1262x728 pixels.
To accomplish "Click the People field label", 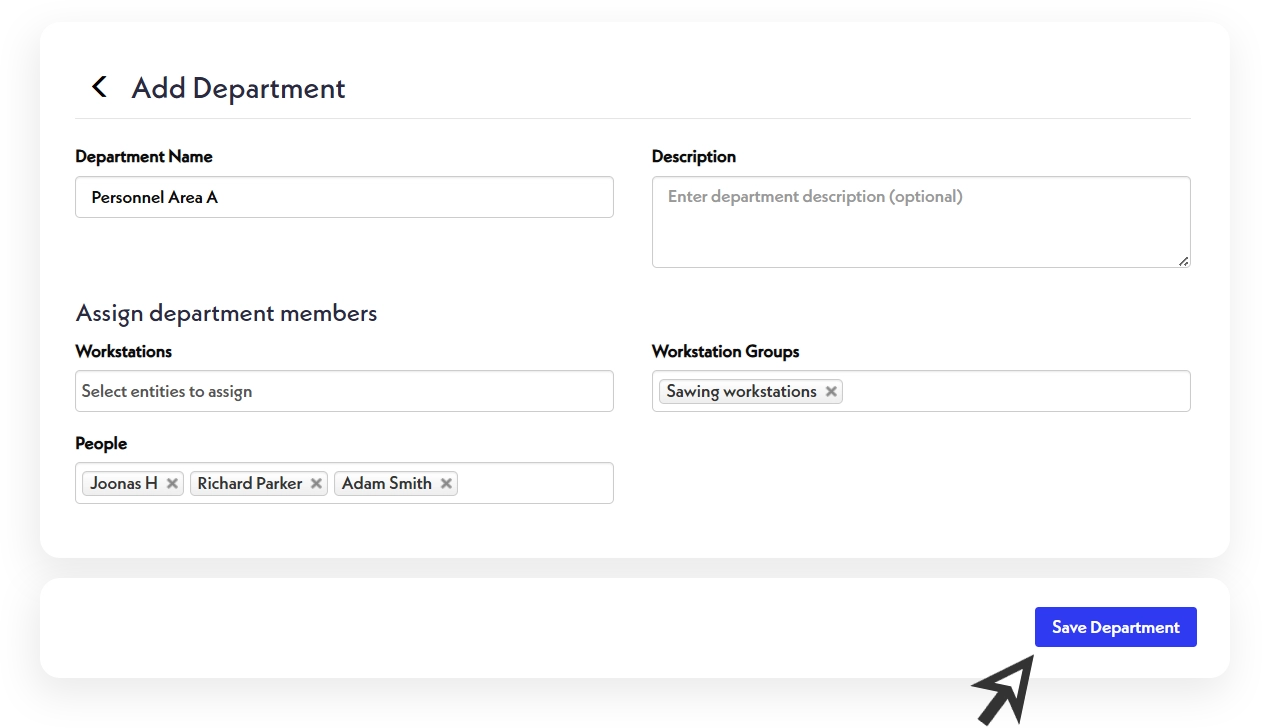I will (101, 443).
